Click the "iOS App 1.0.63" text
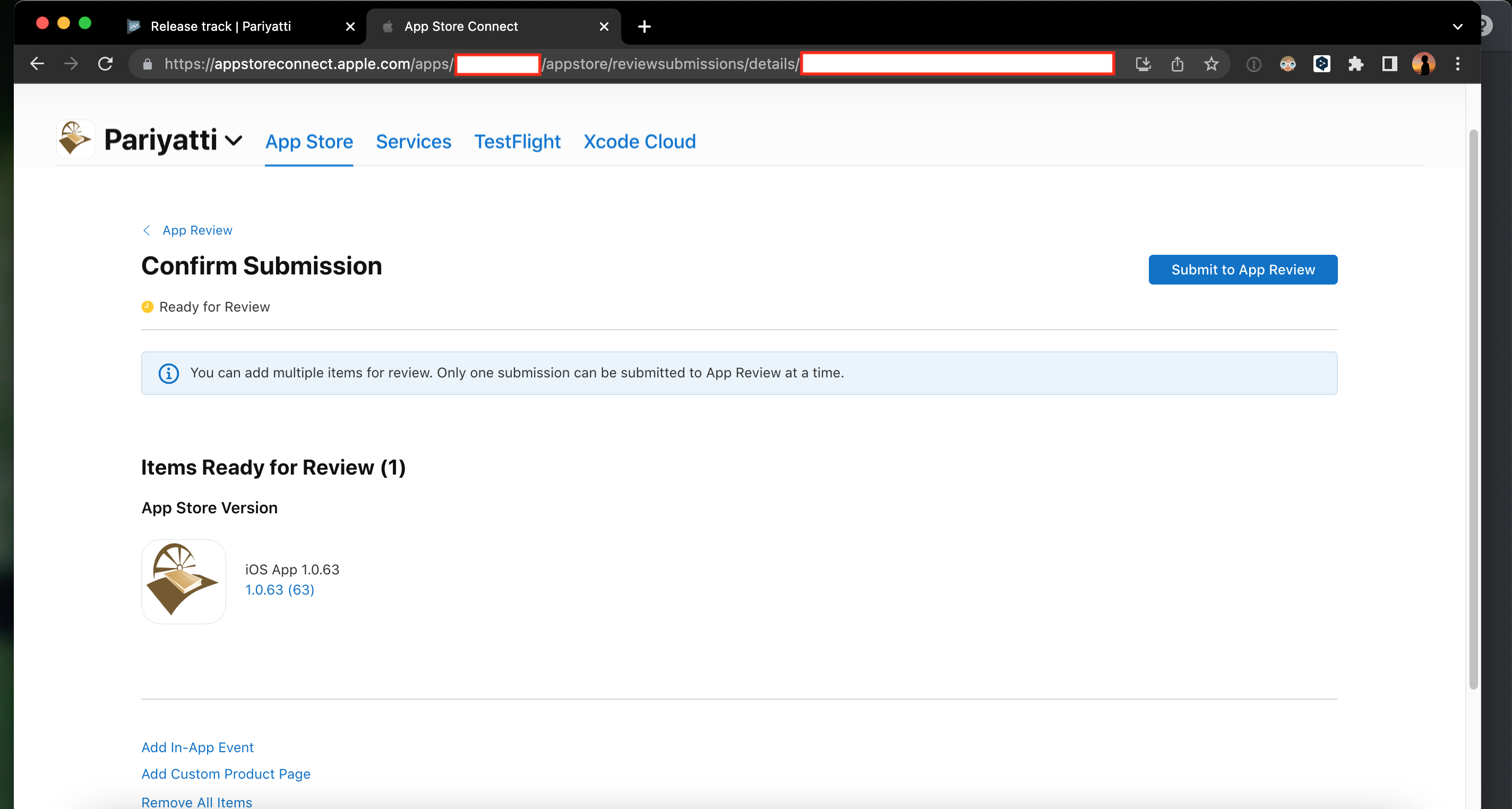 pos(291,570)
